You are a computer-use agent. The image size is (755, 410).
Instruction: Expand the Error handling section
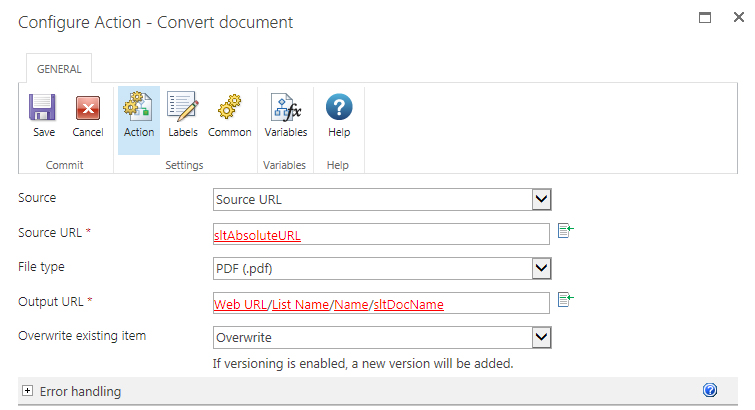27,391
